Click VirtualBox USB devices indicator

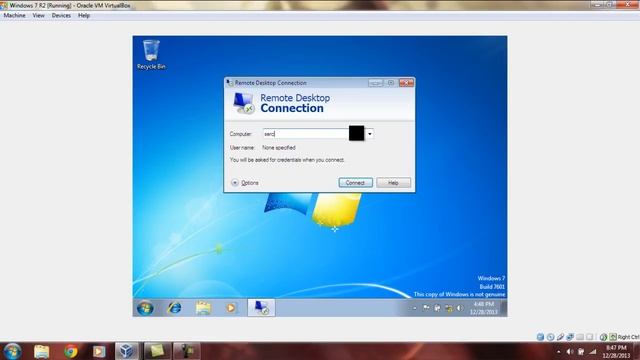560,337
